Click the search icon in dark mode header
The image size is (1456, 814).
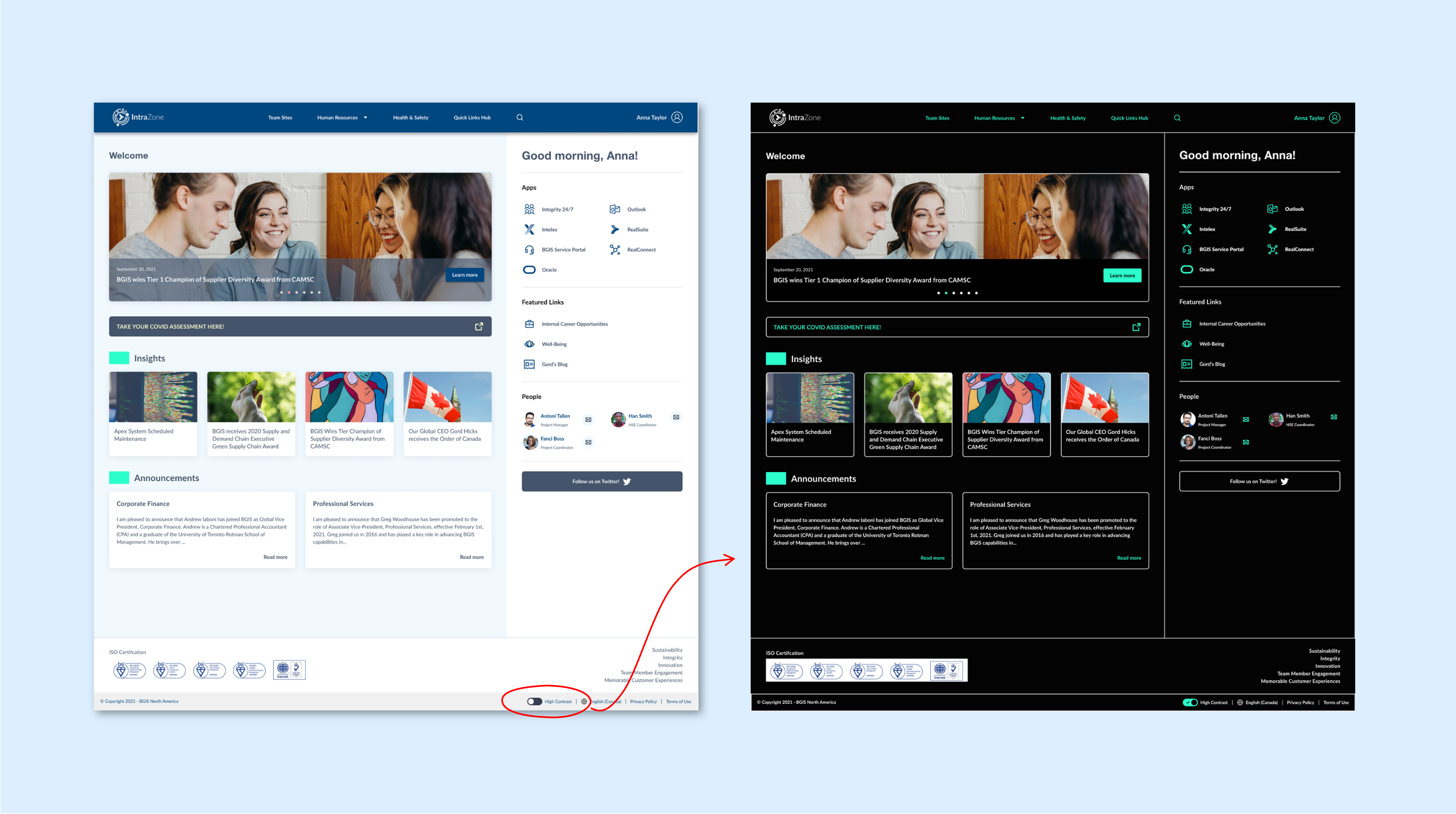(x=1177, y=118)
